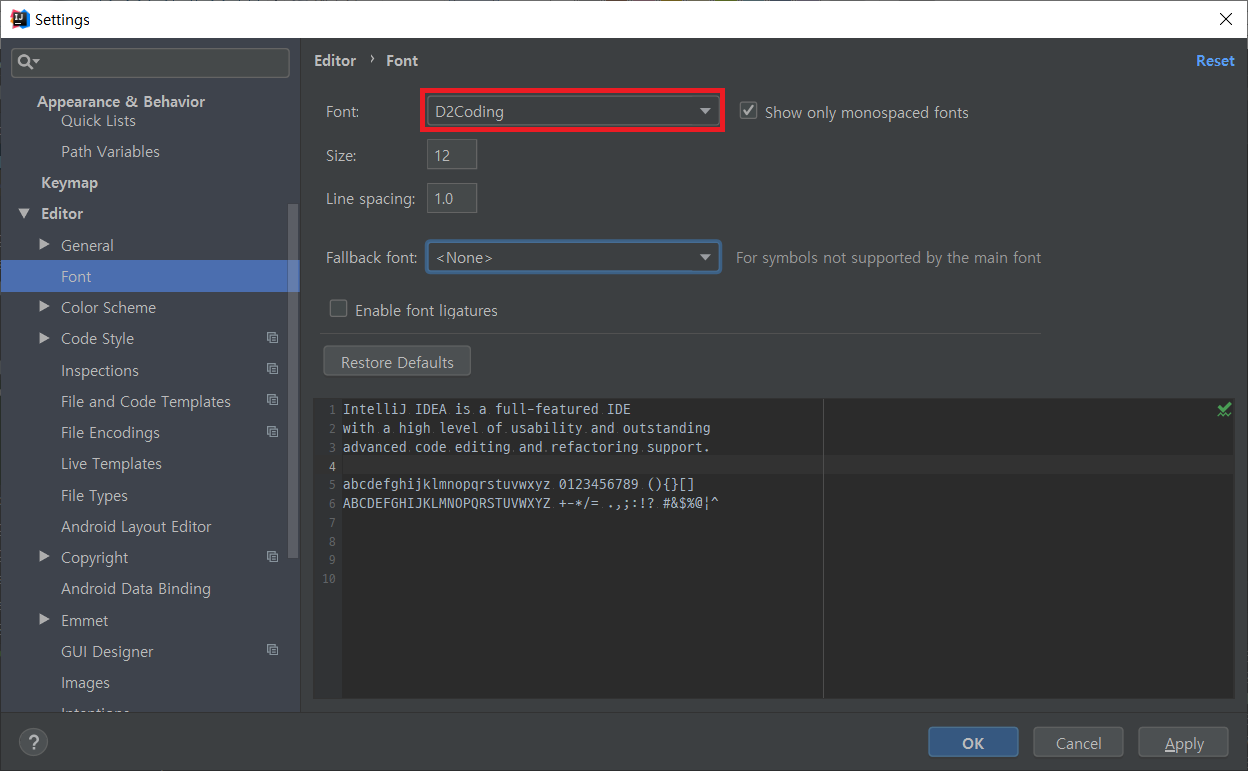Click Editor in the breadcrumb
This screenshot has width=1248, height=771.
pyautogui.click(x=335, y=61)
